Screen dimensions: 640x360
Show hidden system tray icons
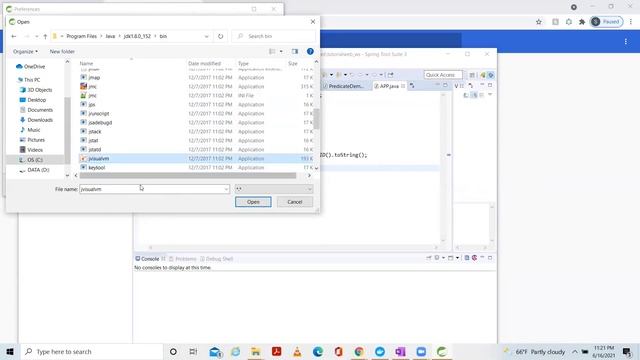pos(575,351)
